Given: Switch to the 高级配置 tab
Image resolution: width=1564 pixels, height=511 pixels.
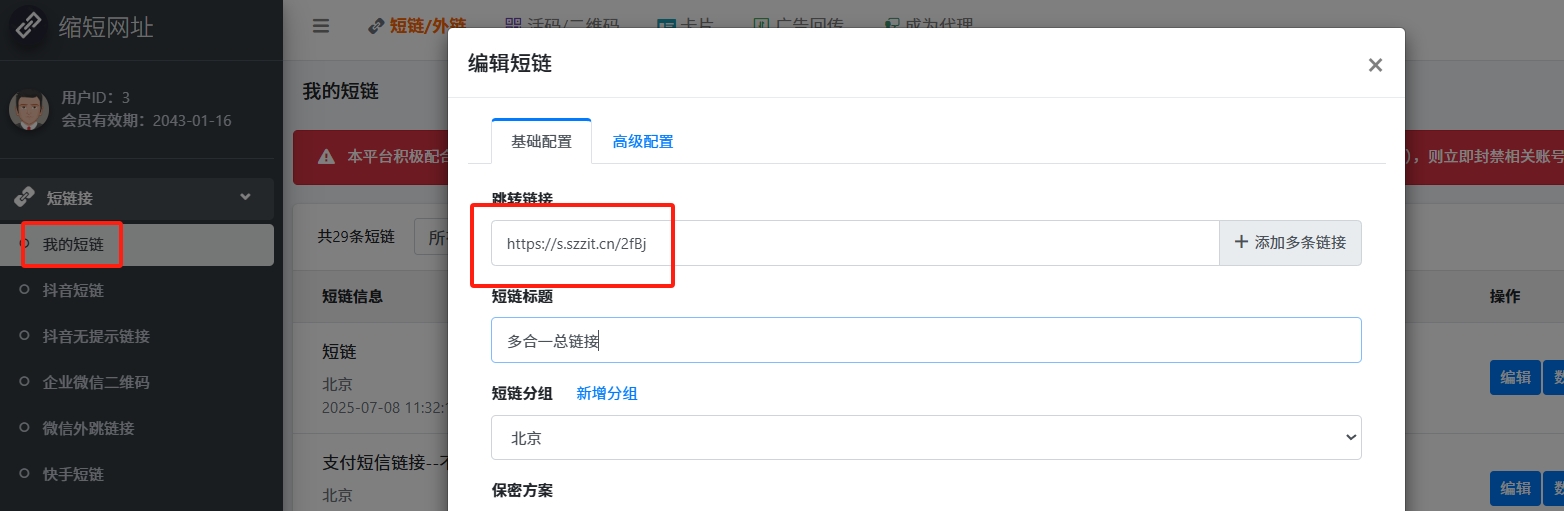Looking at the screenshot, I should 643,142.
